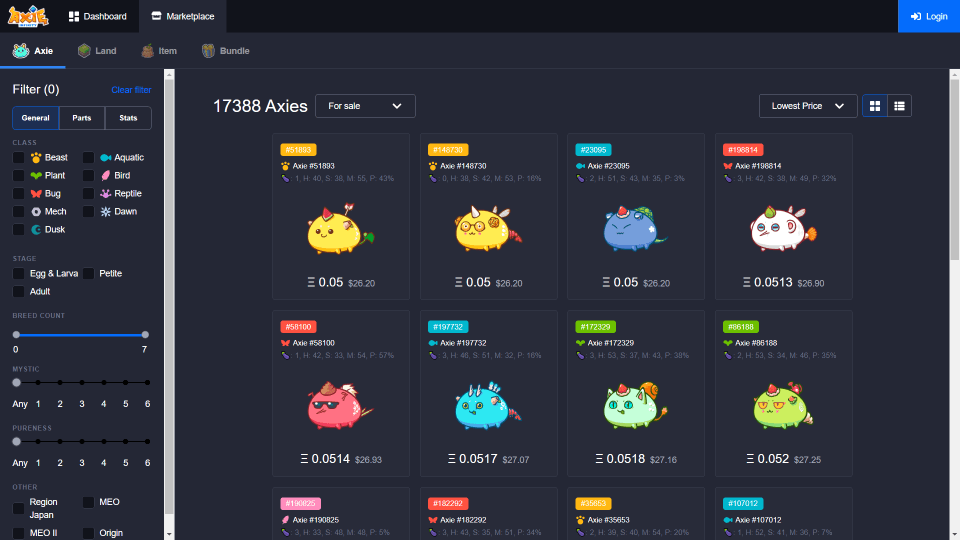Open the Bundle category icon tab
This screenshot has width=960, height=540.
[x=209, y=51]
